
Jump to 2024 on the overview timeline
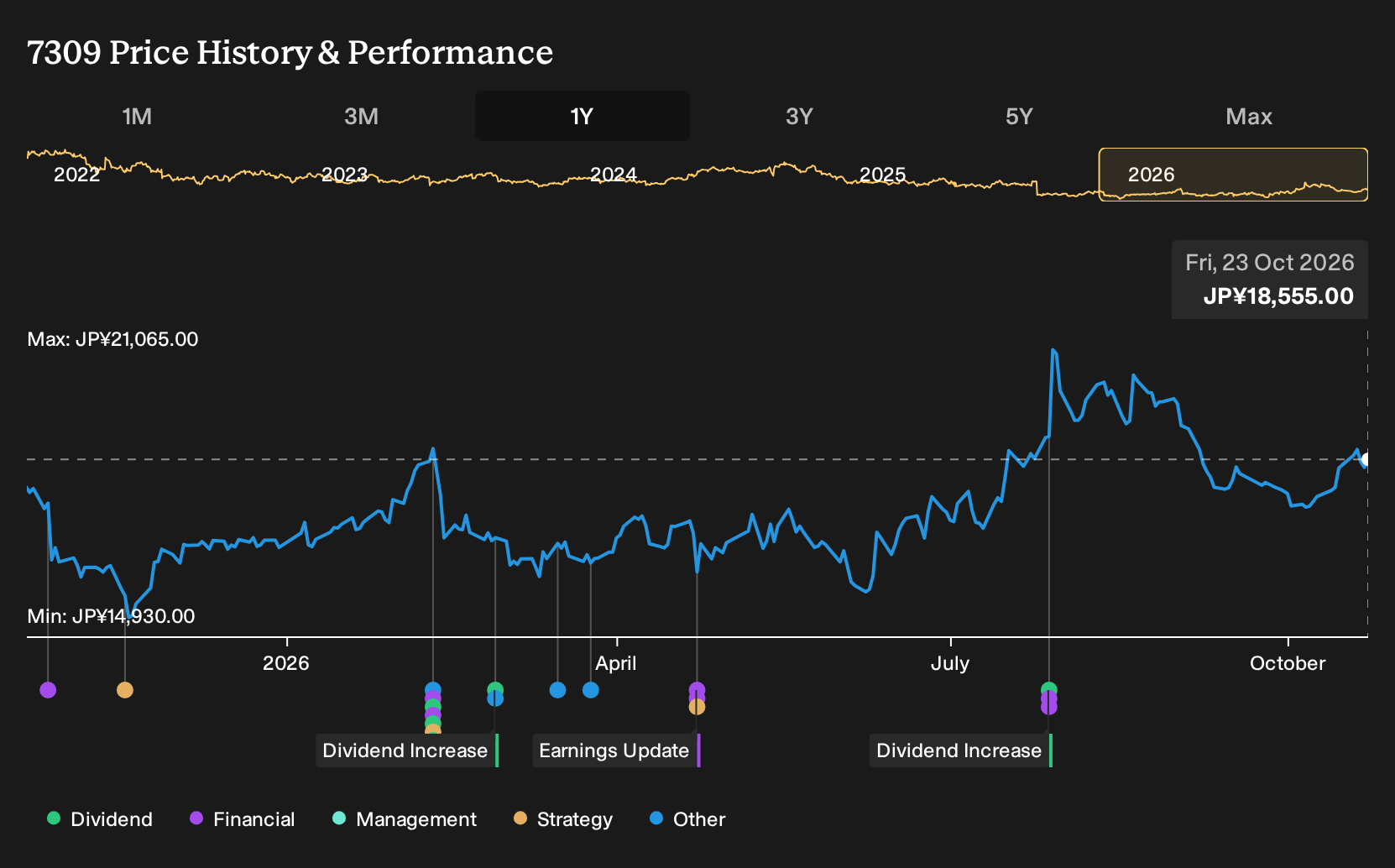[614, 175]
